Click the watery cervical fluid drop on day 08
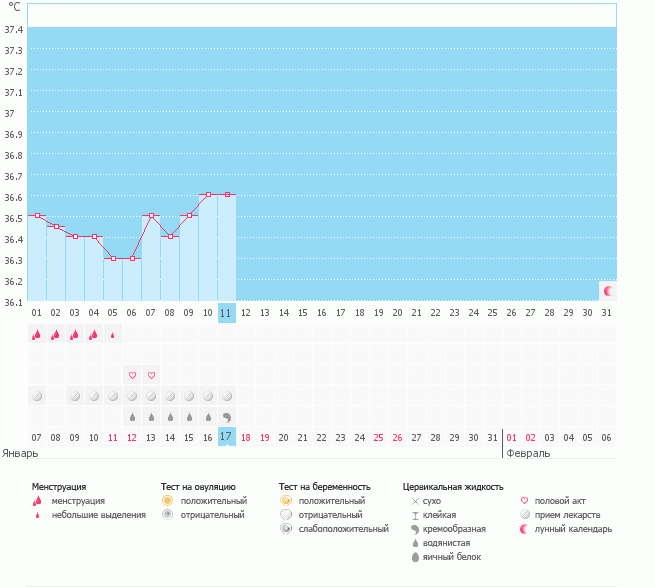655x587 pixels. click(170, 417)
